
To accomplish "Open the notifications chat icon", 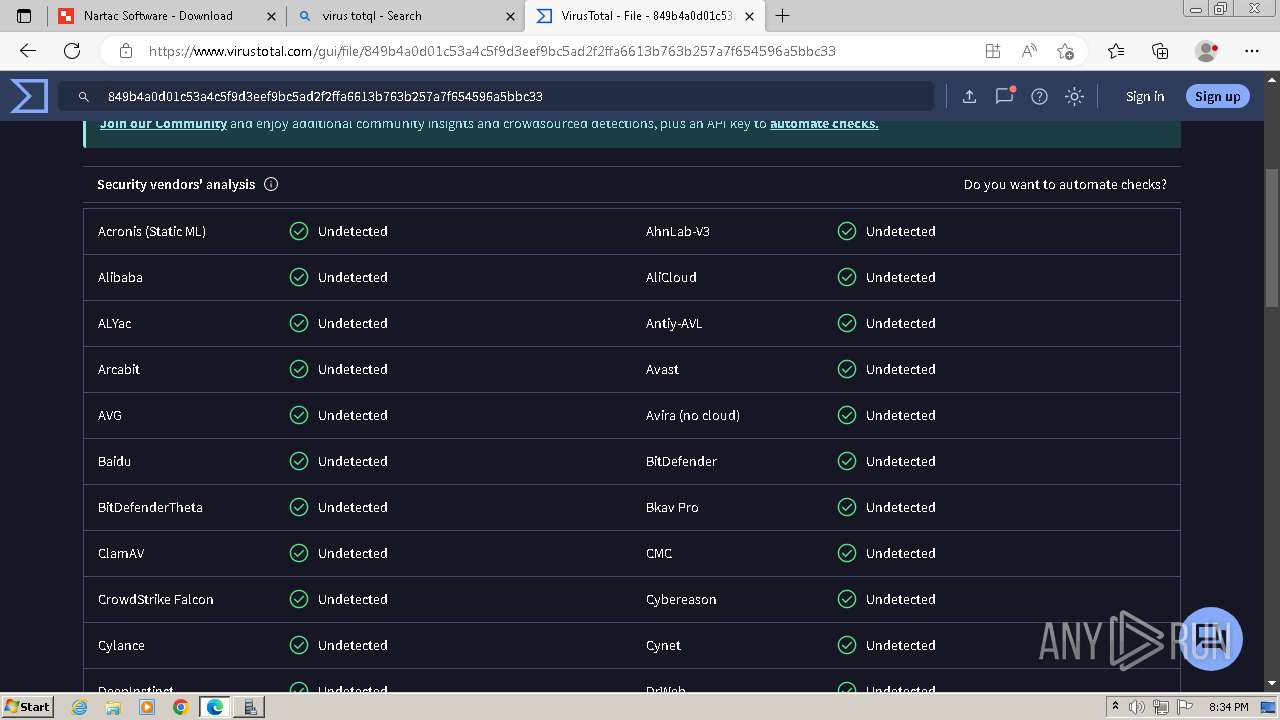I will click(1004, 96).
